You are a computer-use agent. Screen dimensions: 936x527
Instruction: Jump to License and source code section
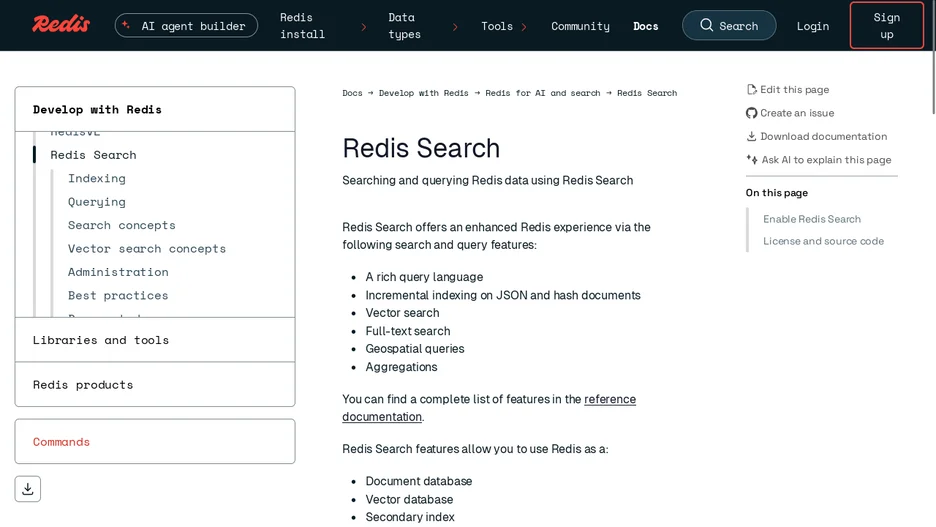pos(823,241)
